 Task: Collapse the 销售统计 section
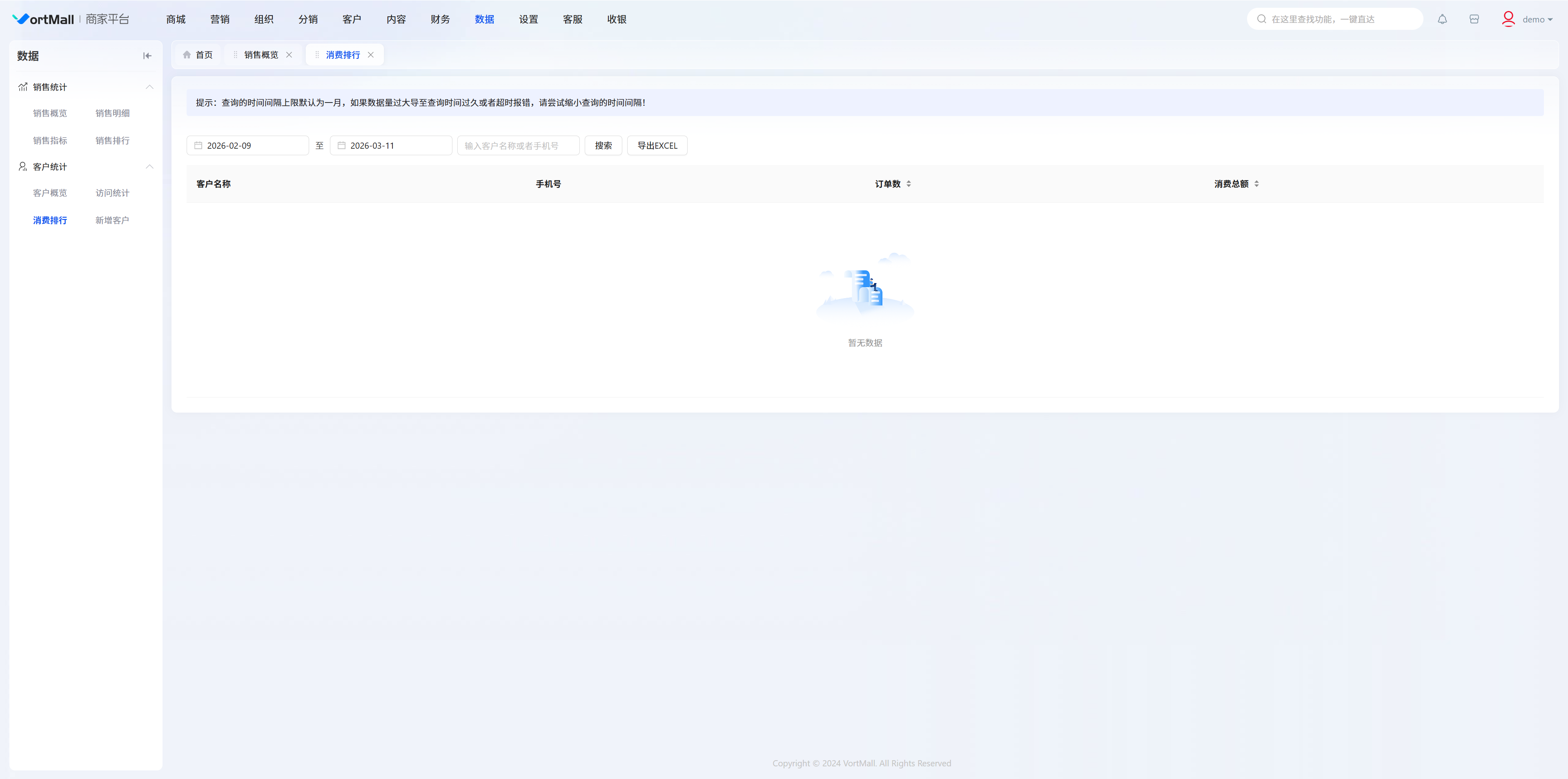coord(149,87)
